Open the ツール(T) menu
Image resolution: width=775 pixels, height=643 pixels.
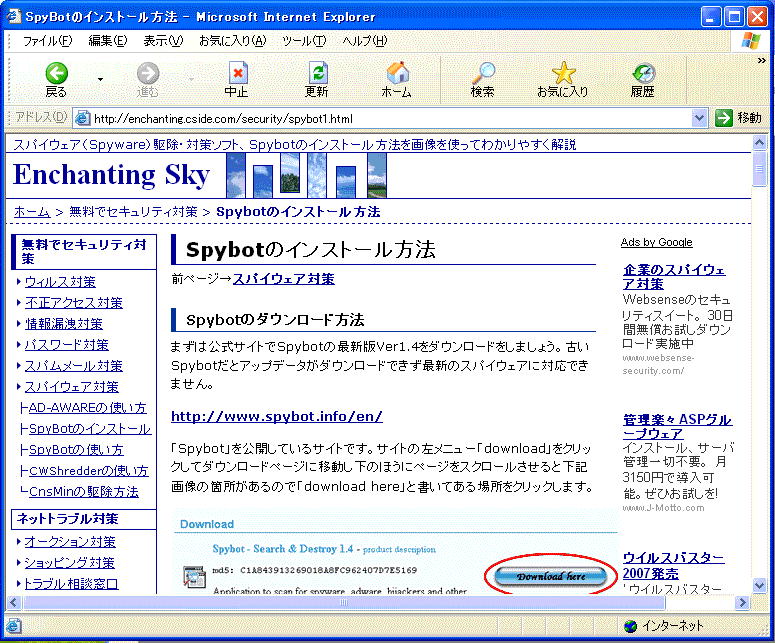click(x=304, y=41)
